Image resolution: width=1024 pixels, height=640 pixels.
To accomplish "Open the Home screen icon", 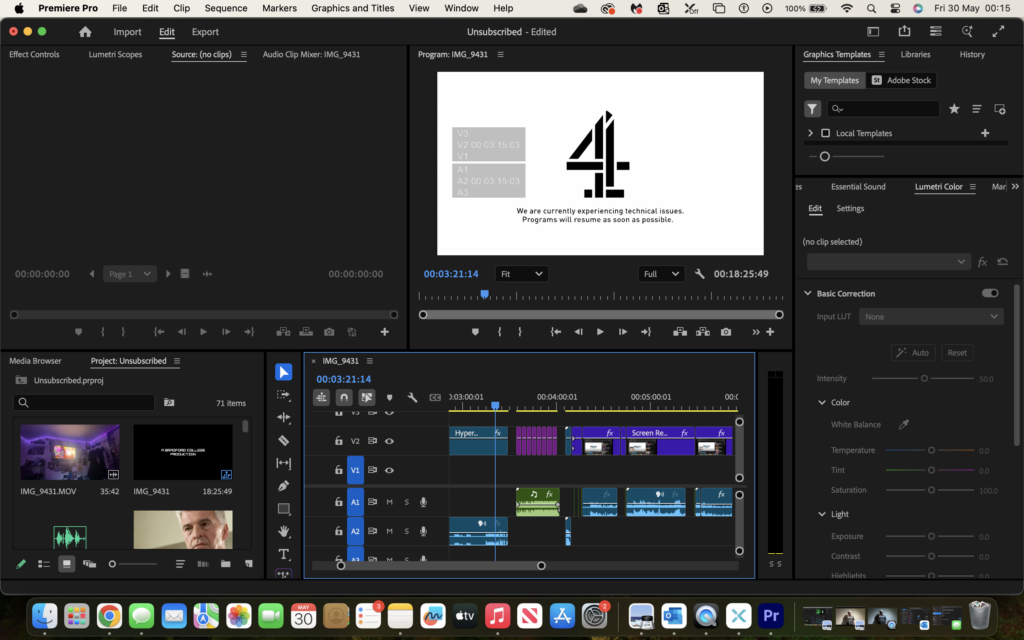I will 85,32.
